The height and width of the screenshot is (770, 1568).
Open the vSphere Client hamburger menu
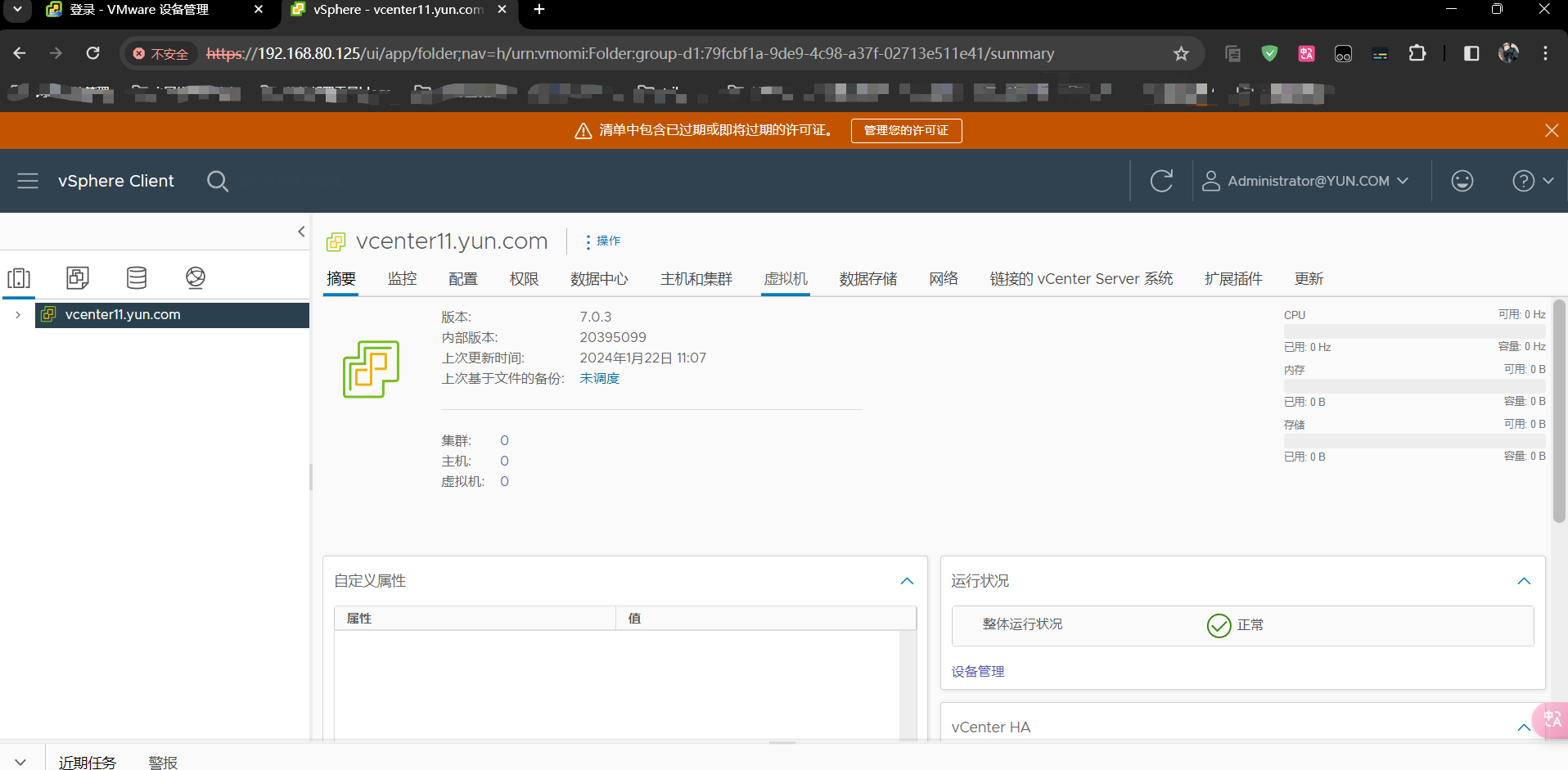click(x=28, y=181)
